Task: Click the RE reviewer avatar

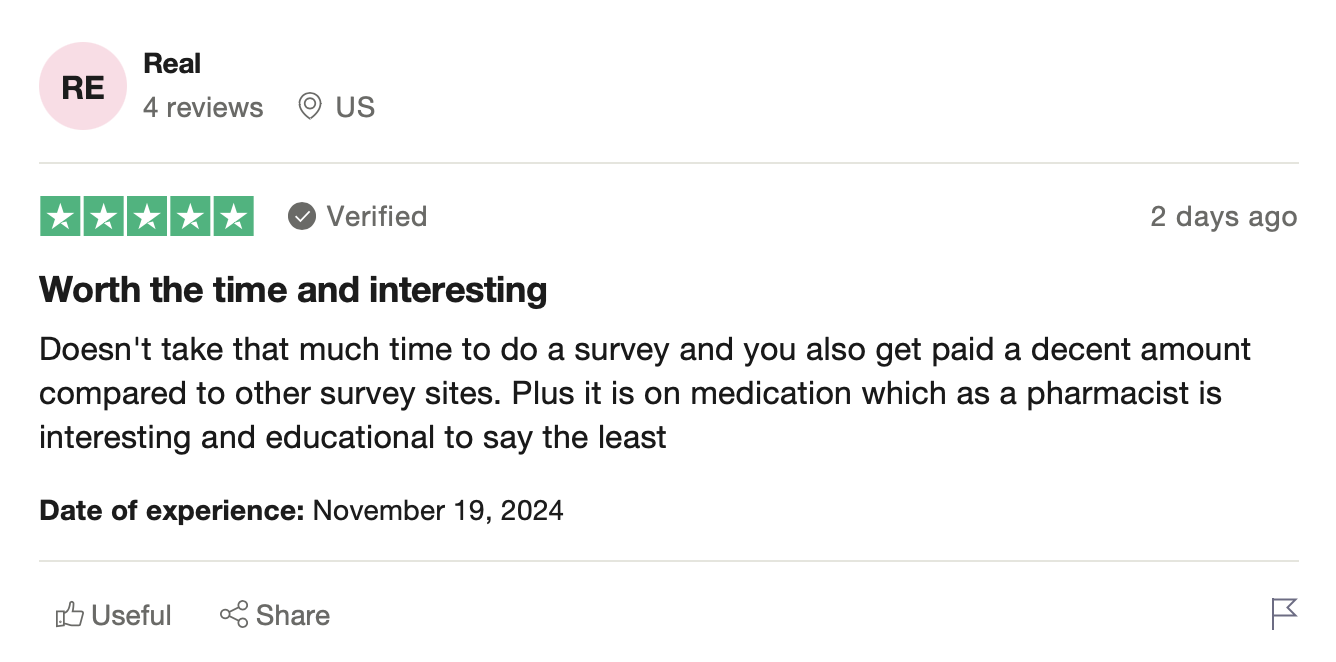Action: click(x=83, y=87)
